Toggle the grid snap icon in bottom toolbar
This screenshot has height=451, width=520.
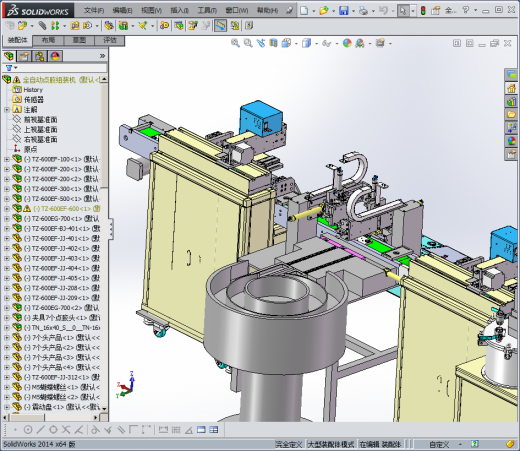(x=176, y=430)
